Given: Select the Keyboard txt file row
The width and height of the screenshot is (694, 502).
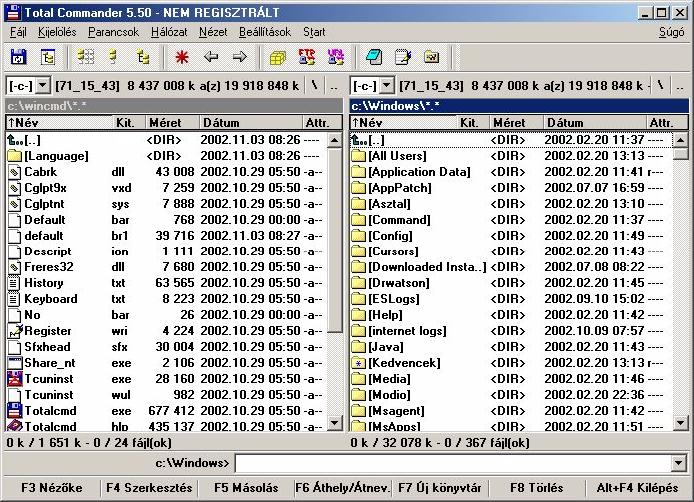Looking at the screenshot, I should (167, 299).
